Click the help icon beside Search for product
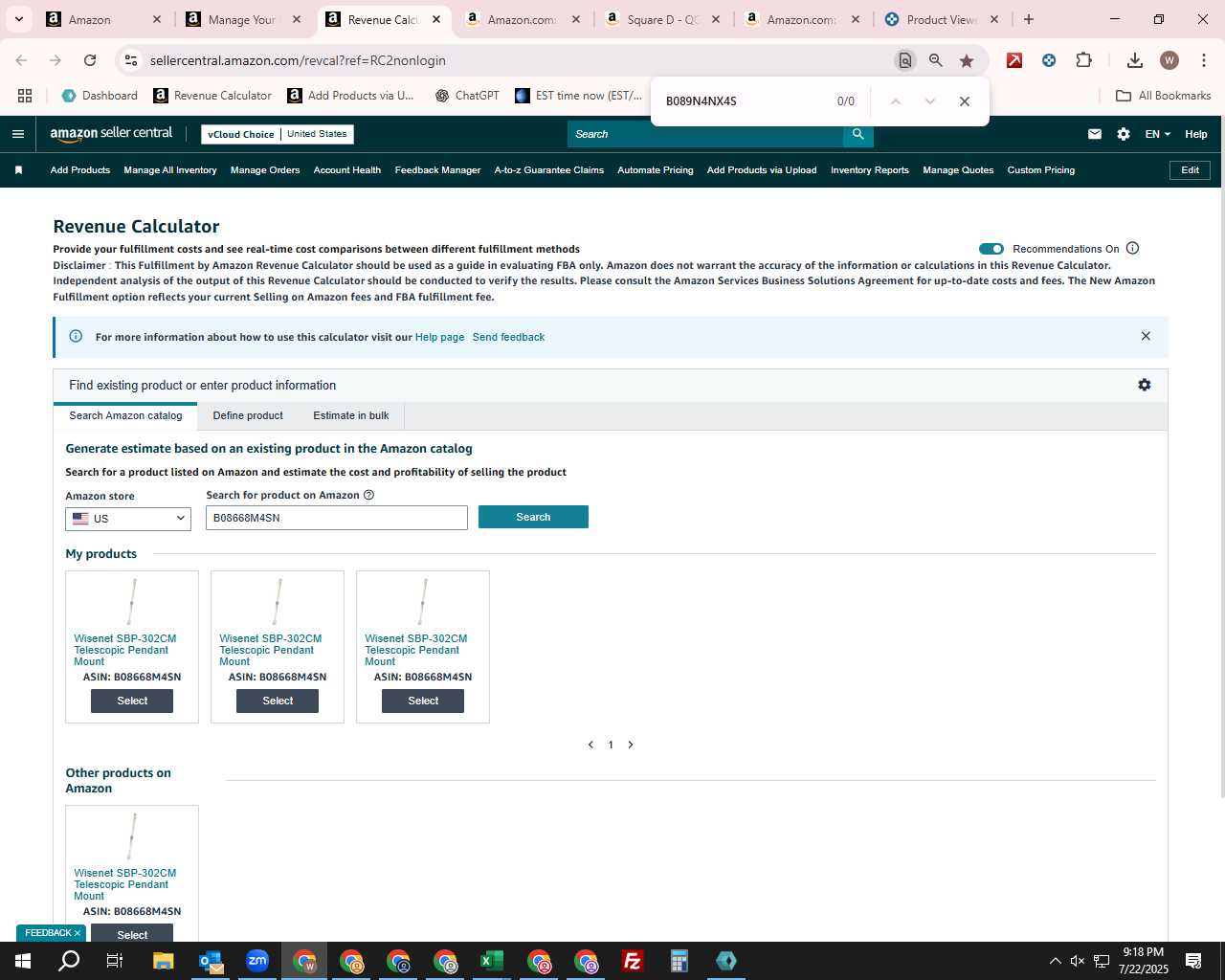 369,495
